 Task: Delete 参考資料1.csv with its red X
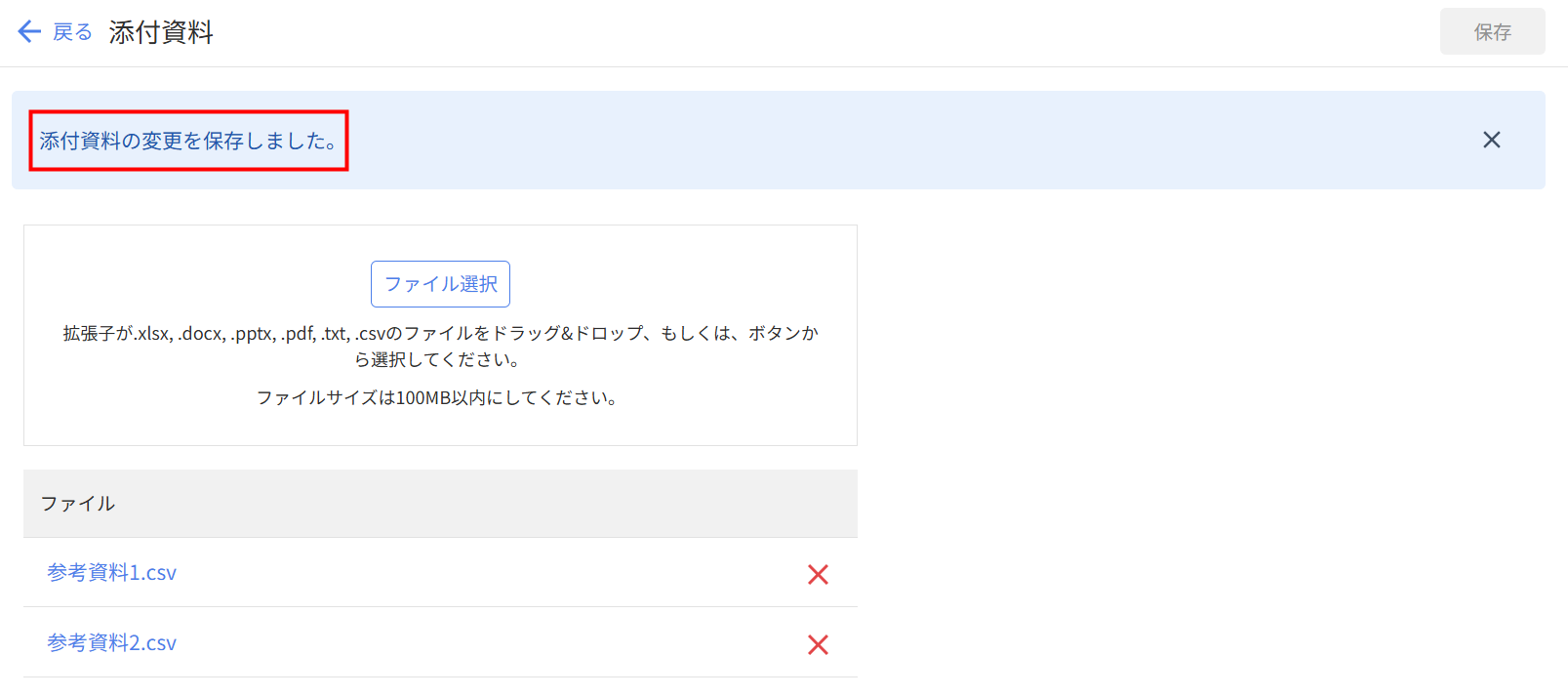click(818, 574)
